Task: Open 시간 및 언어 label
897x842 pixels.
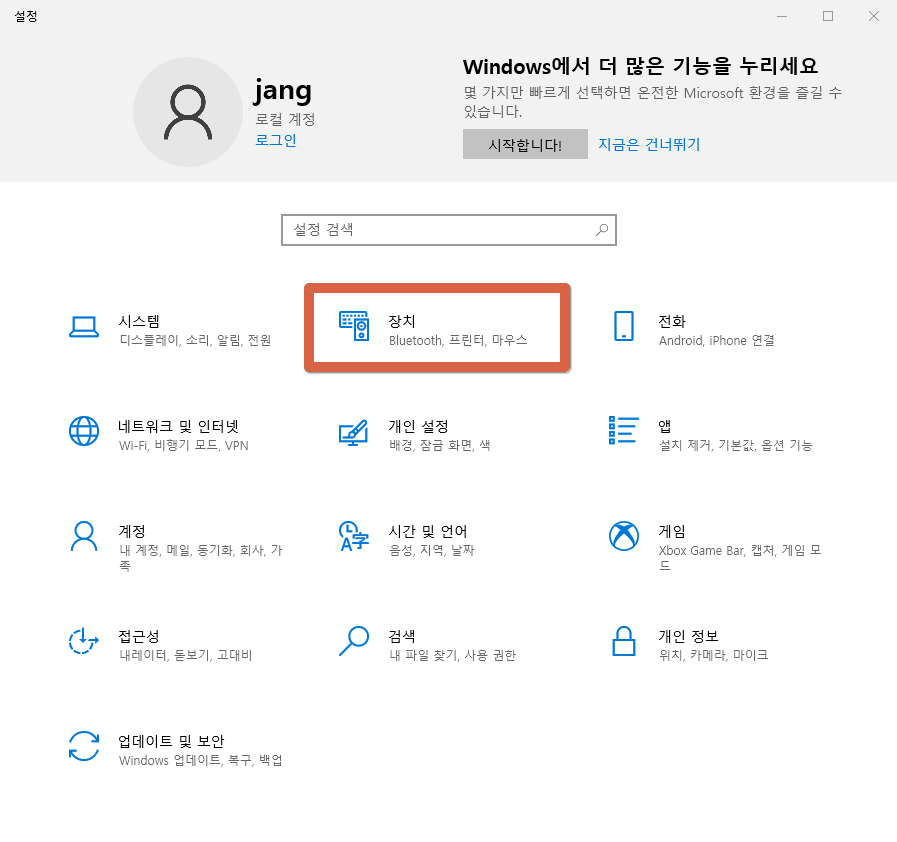Action: 428,531
